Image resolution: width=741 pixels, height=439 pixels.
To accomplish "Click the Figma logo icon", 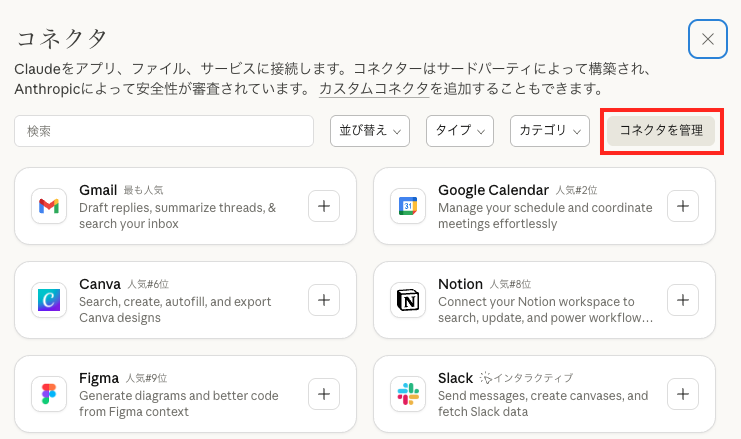I will click(48, 394).
